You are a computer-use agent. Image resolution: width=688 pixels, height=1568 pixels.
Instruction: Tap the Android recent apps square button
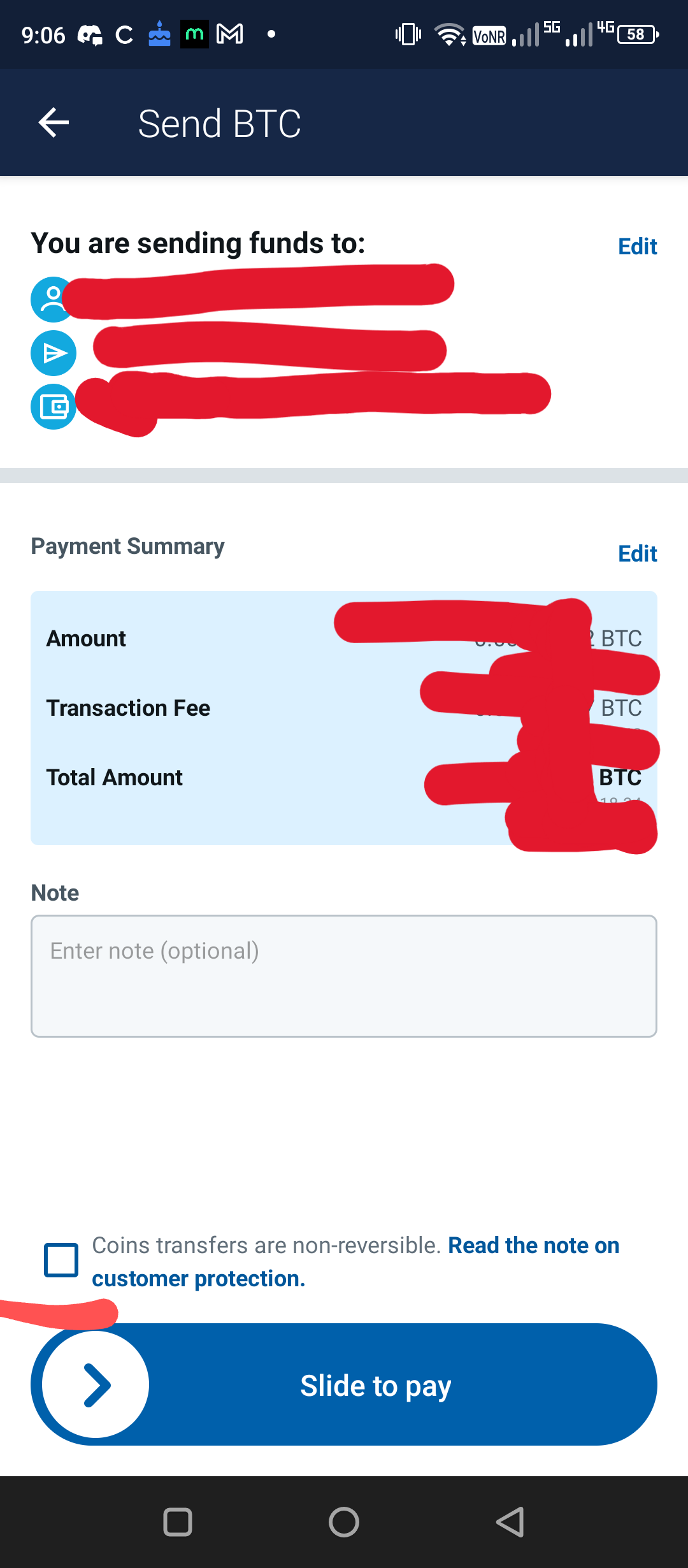click(178, 1522)
